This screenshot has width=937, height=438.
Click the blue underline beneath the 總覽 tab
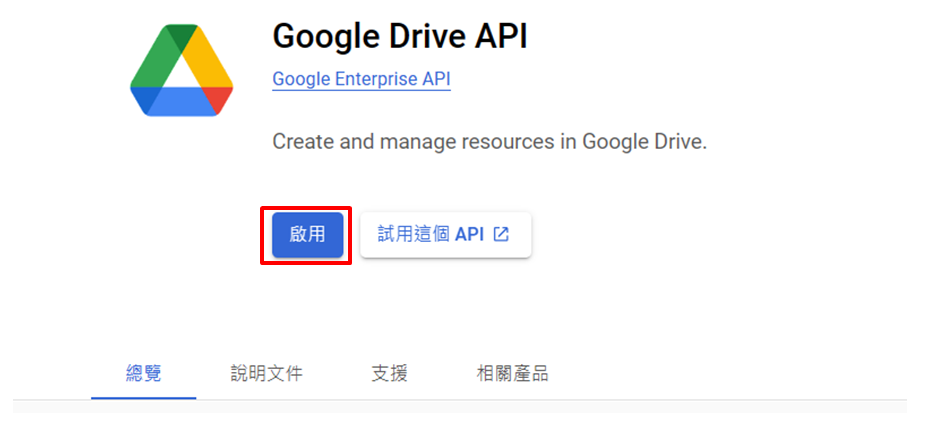coord(143,397)
